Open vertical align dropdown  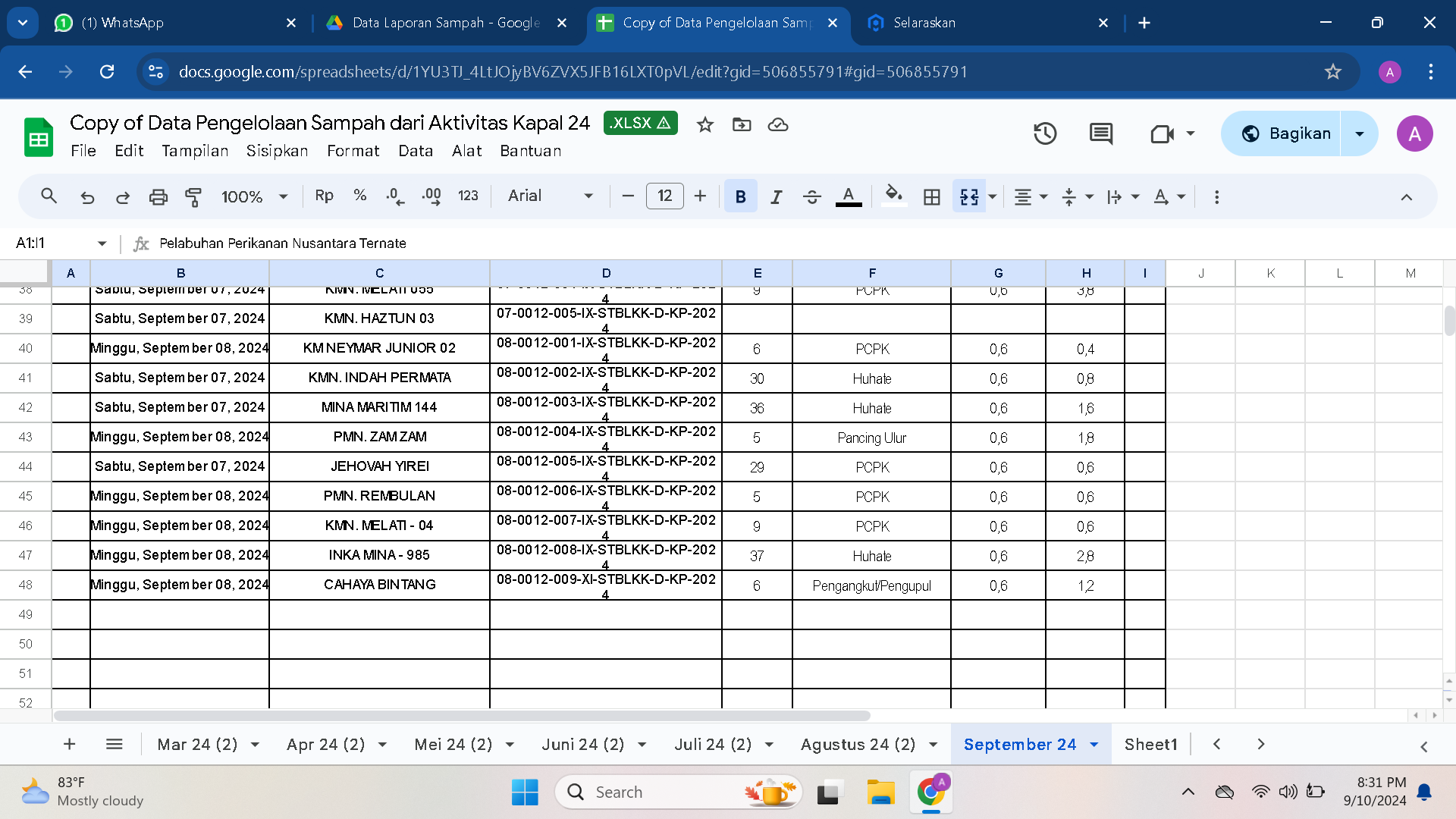point(1077,196)
